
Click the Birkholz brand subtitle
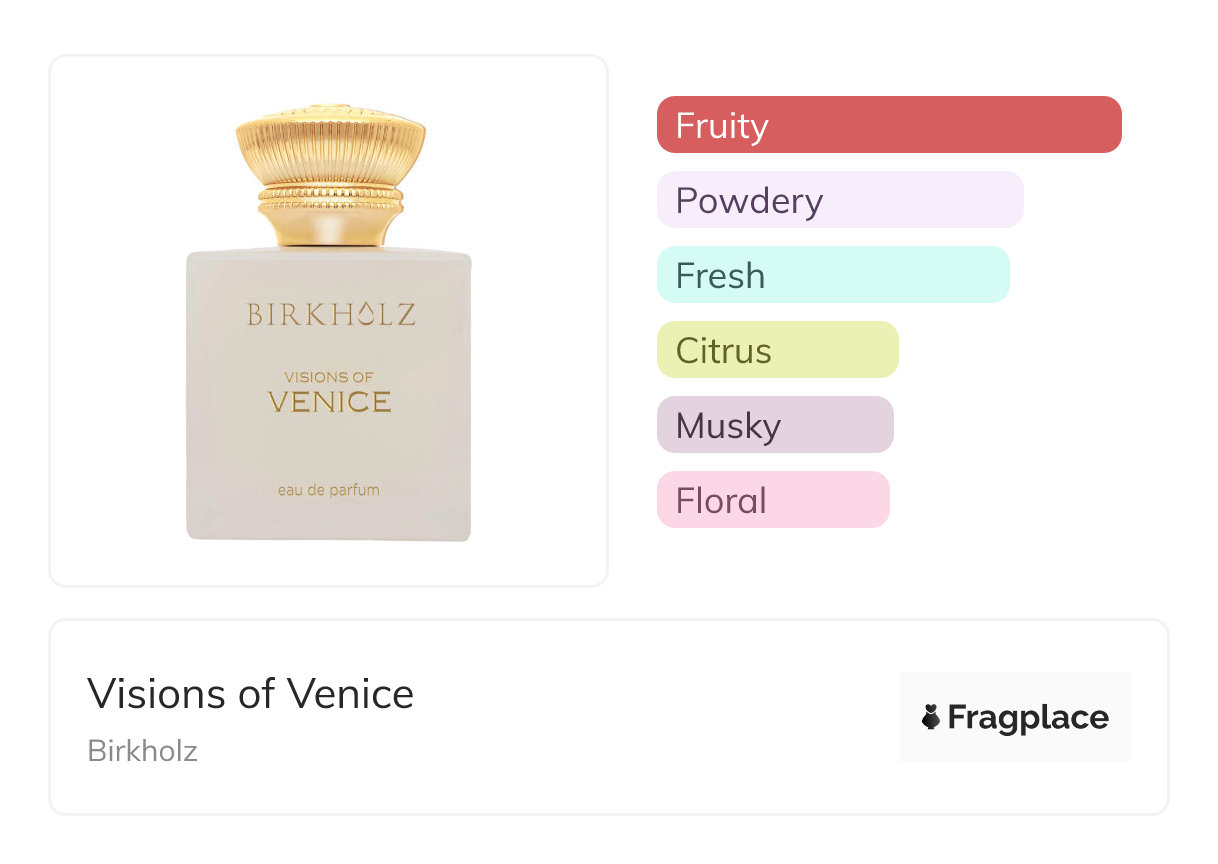click(x=142, y=751)
